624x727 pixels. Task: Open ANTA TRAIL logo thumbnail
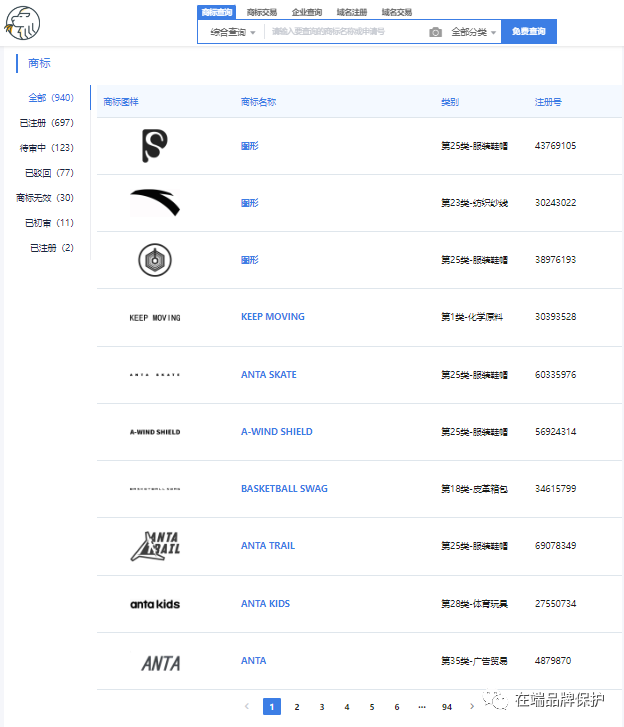point(155,546)
